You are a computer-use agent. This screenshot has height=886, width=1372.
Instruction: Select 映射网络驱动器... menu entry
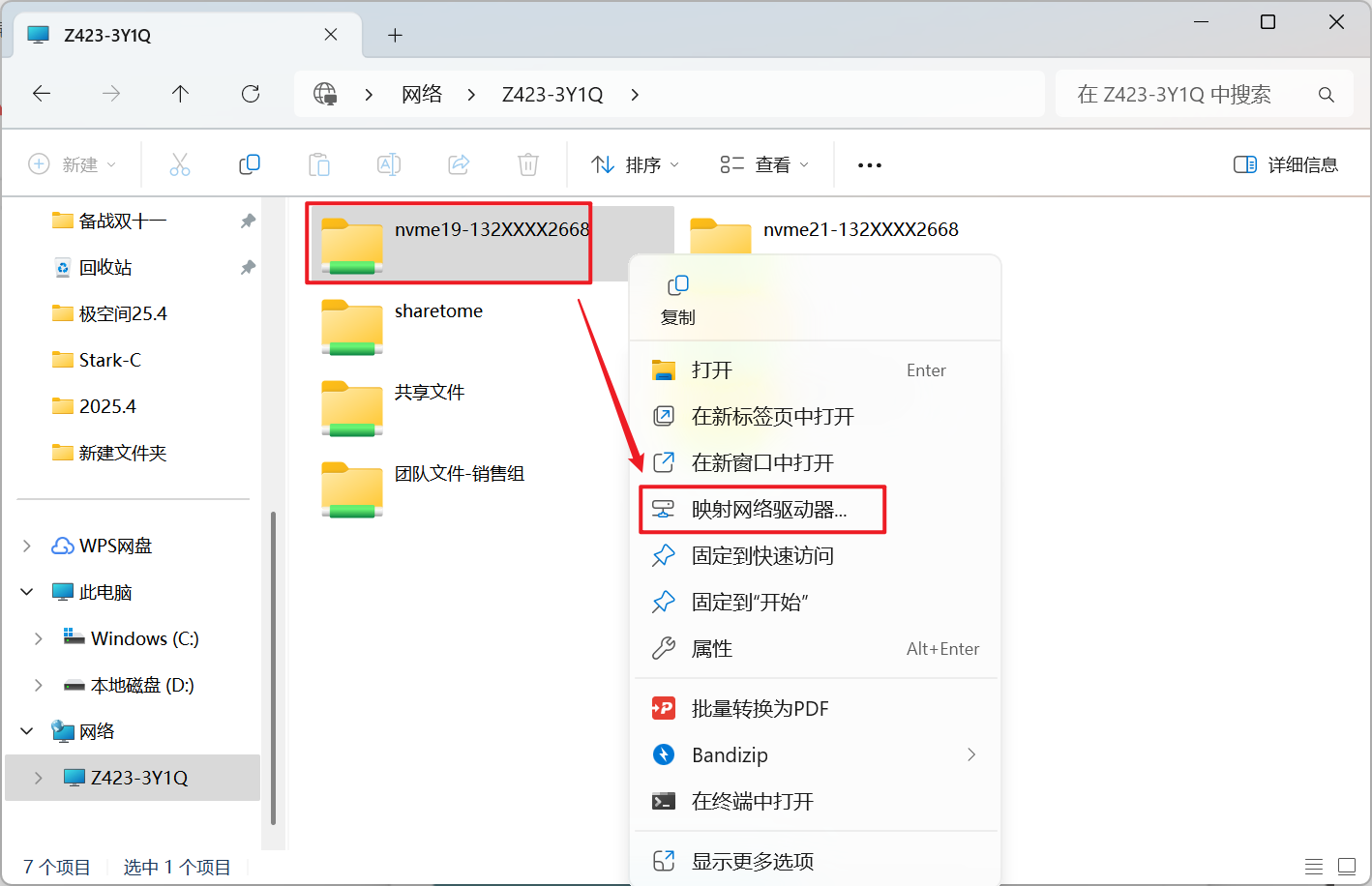click(816, 510)
